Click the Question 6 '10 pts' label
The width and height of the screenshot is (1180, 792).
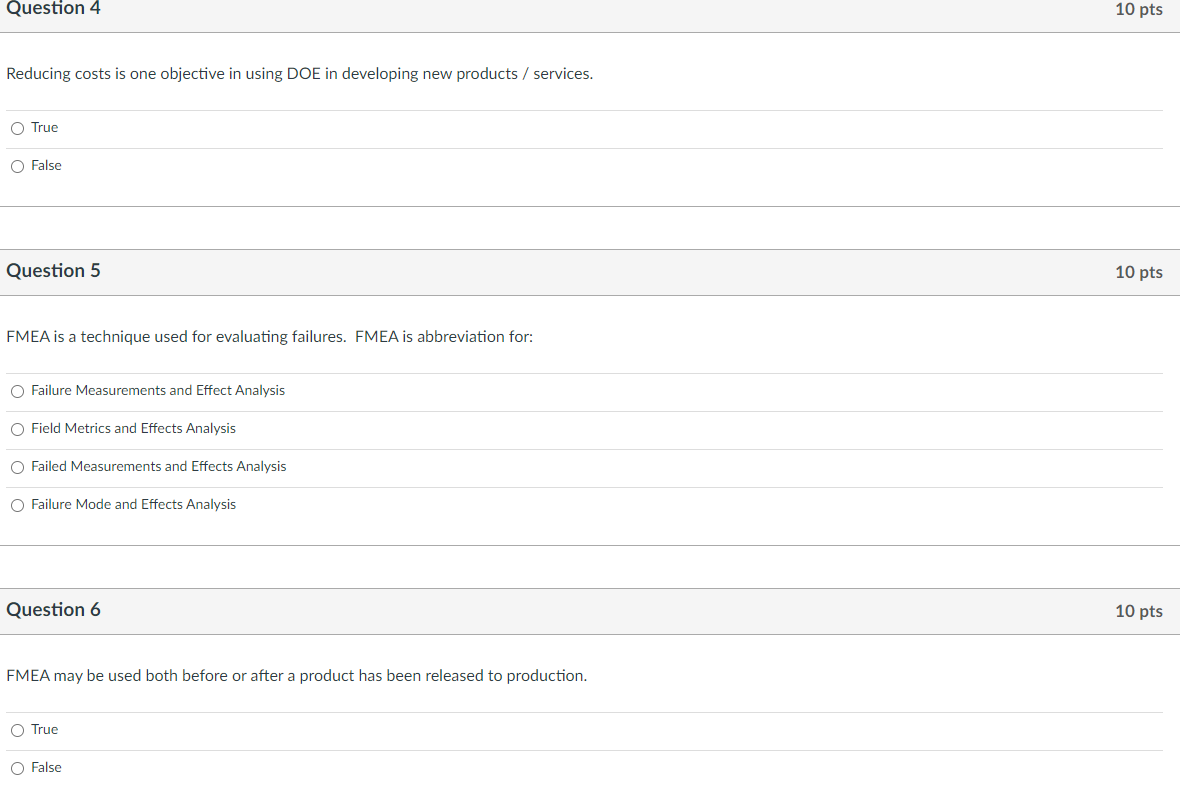[1139, 611]
